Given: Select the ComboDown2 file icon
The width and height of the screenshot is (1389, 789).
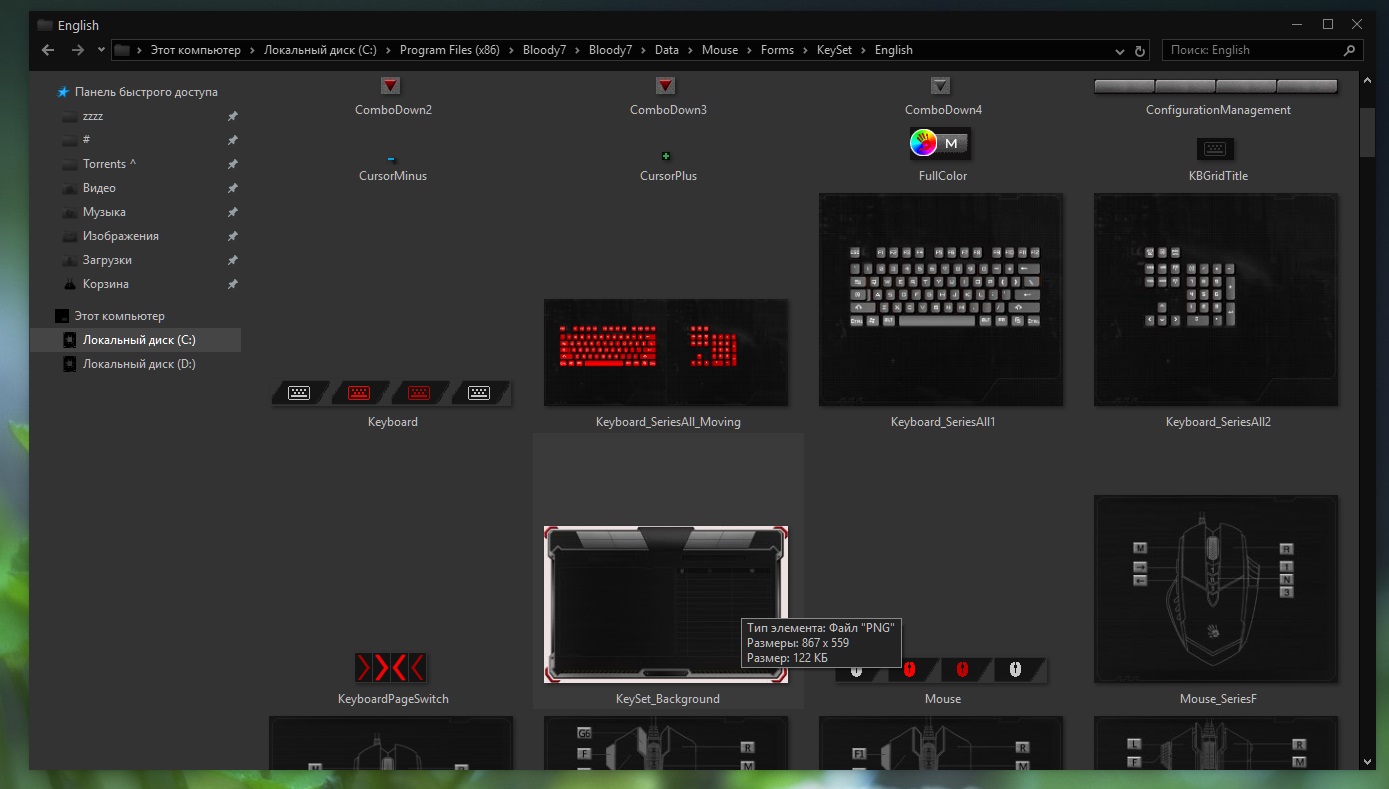Looking at the screenshot, I should pyautogui.click(x=391, y=86).
